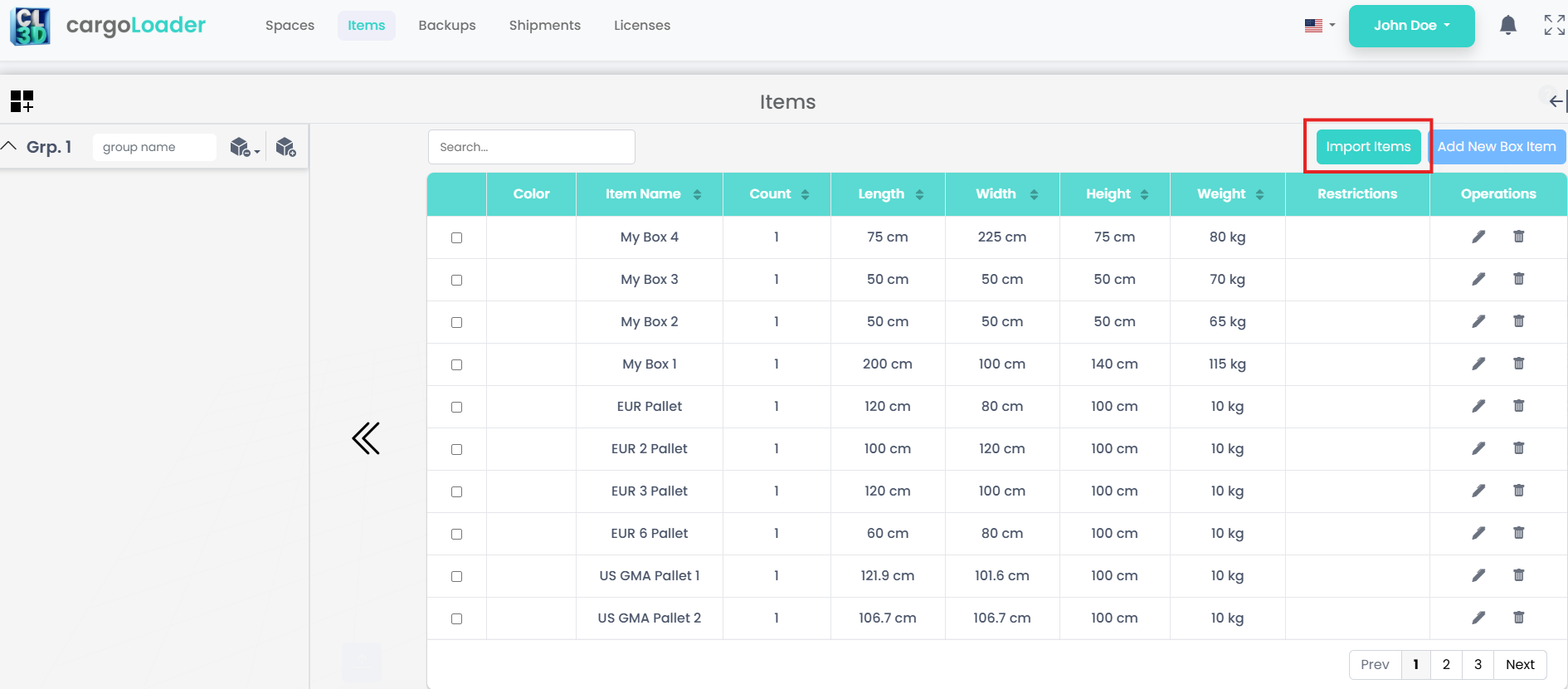Check the My Box 3 row checkbox

(456, 281)
